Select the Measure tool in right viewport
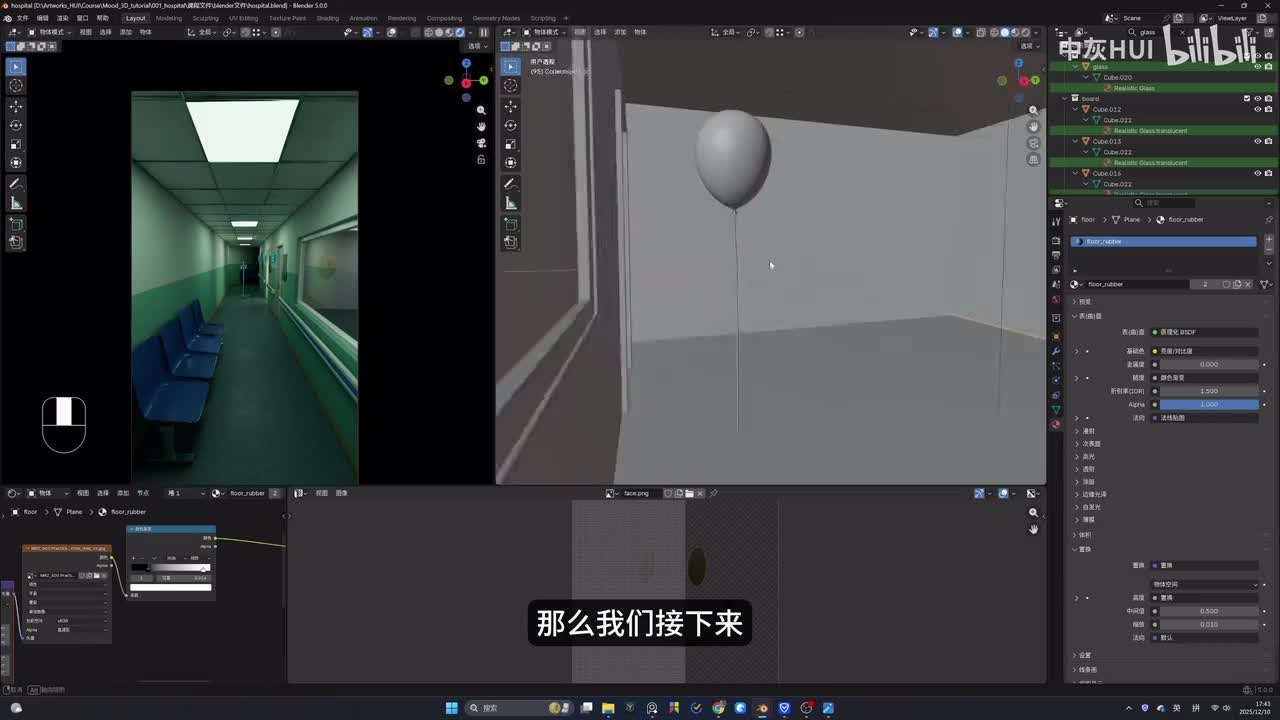Image resolution: width=1280 pixels, height=720 pixels. click(511, 203)
